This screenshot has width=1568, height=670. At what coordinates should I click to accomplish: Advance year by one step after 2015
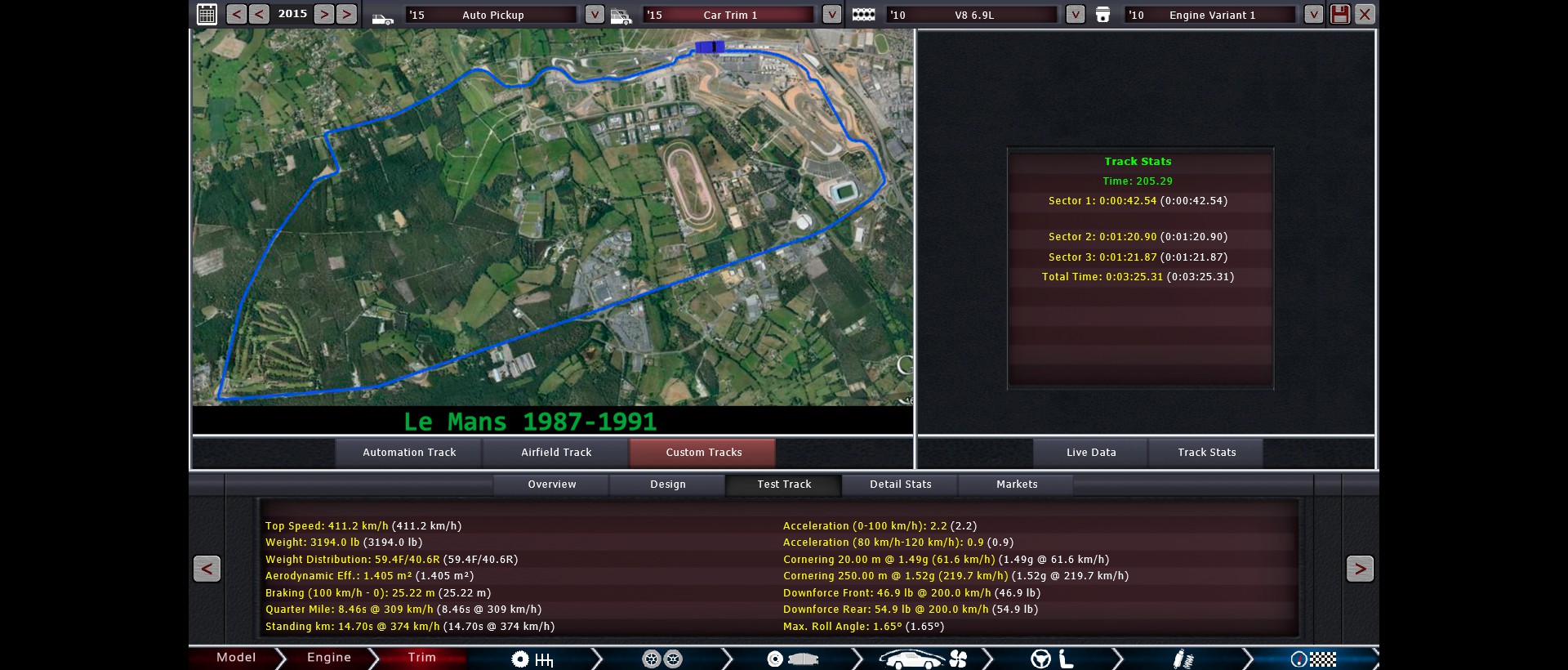324,14
